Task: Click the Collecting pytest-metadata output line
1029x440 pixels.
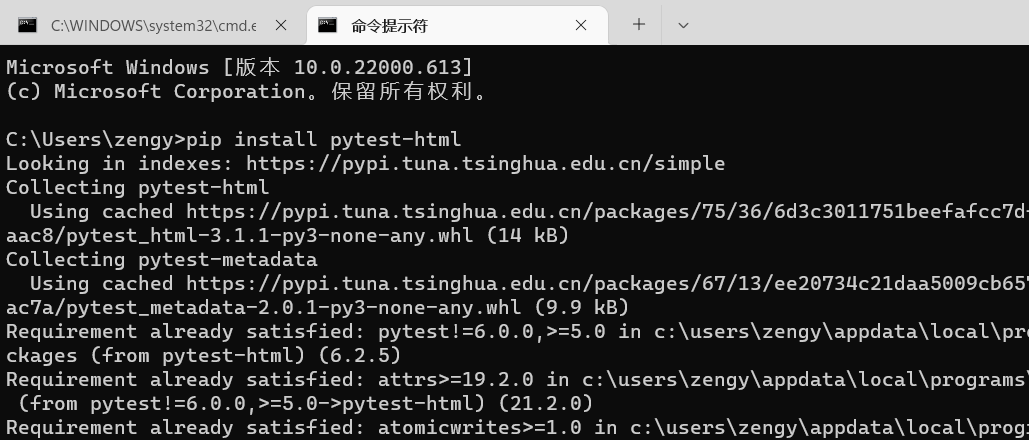Action: point(162,259)
